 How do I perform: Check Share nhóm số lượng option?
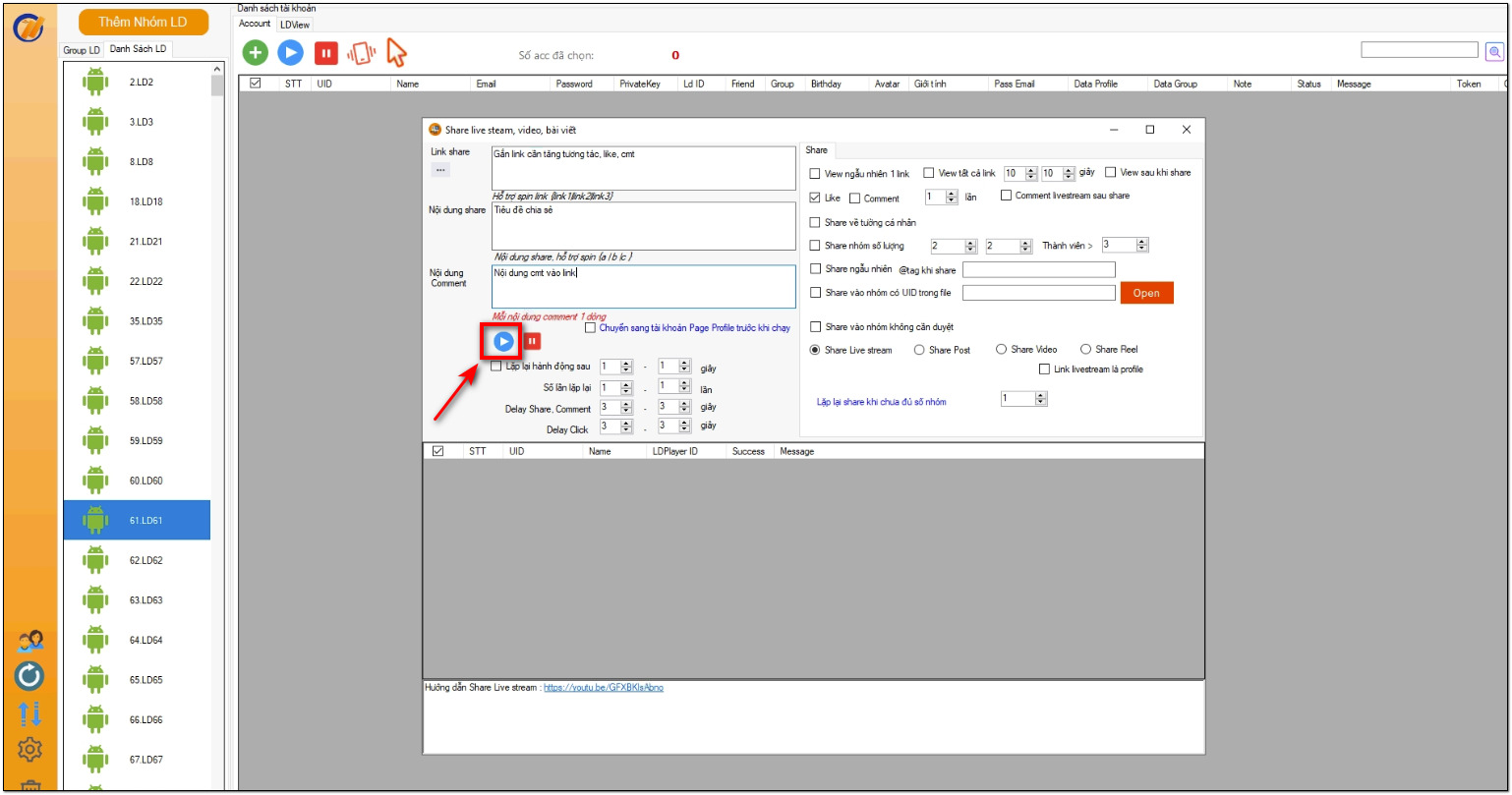814,246
